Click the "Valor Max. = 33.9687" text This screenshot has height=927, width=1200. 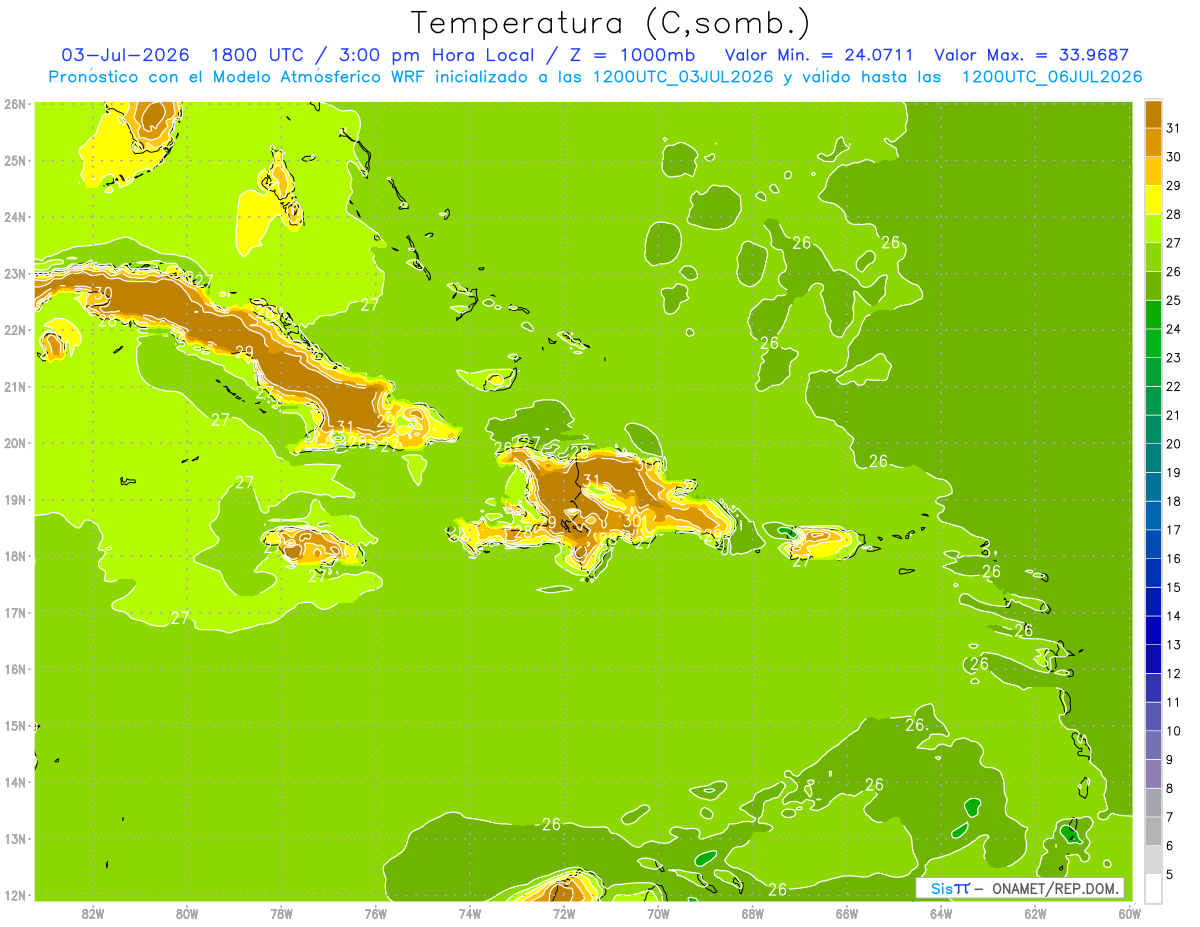(1031, 55)
